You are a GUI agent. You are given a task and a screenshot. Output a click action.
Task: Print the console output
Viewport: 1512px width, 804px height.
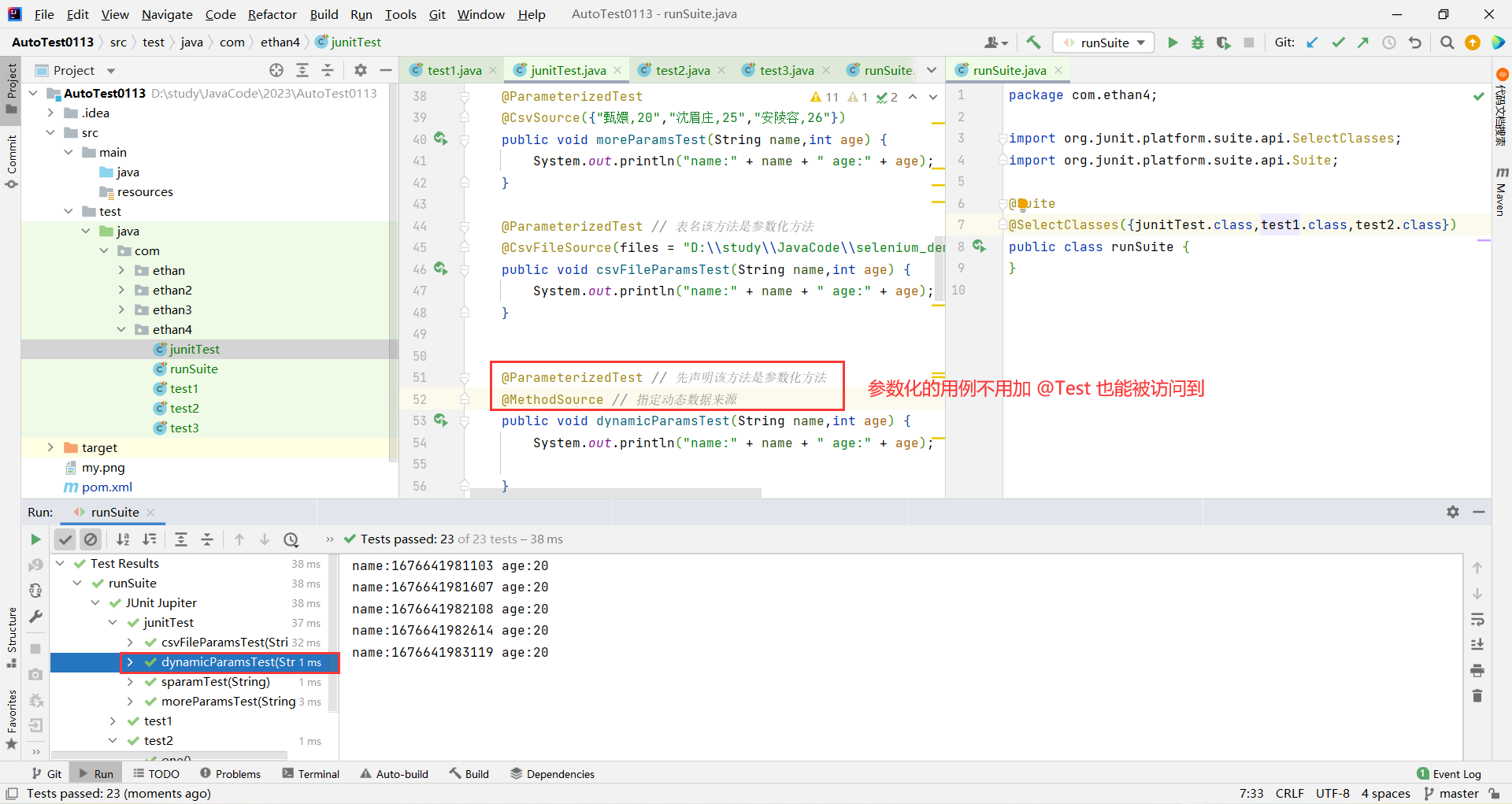click(1477, 670)
